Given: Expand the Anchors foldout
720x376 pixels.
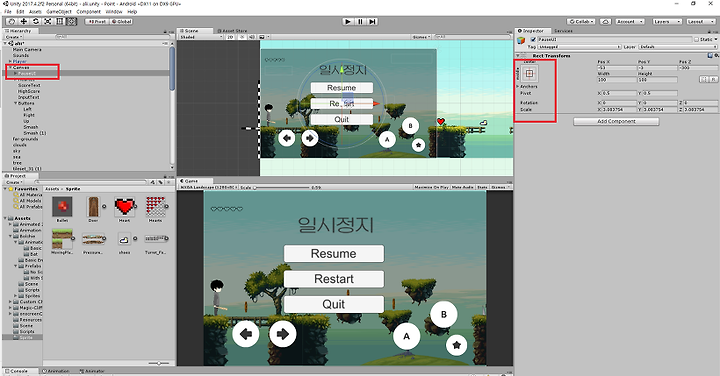Looking at the screenshot, I should pyautogui.click(x=518, y=86).
